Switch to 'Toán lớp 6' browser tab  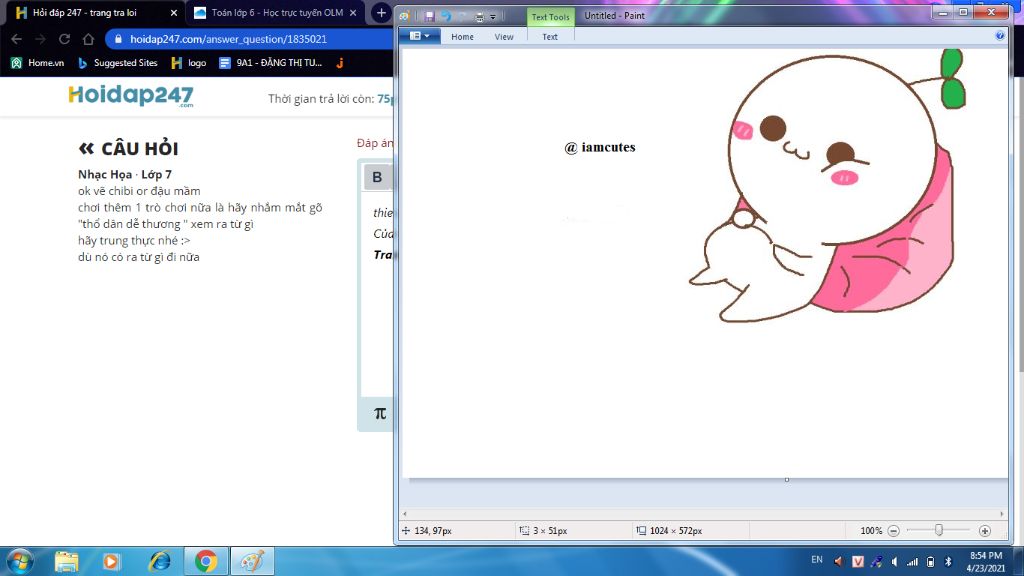(276, 13)
